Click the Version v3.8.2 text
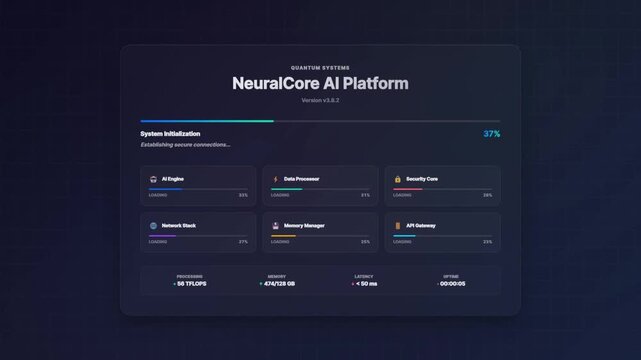The width and height of the screenshot is (641, 360). (320, 100)
